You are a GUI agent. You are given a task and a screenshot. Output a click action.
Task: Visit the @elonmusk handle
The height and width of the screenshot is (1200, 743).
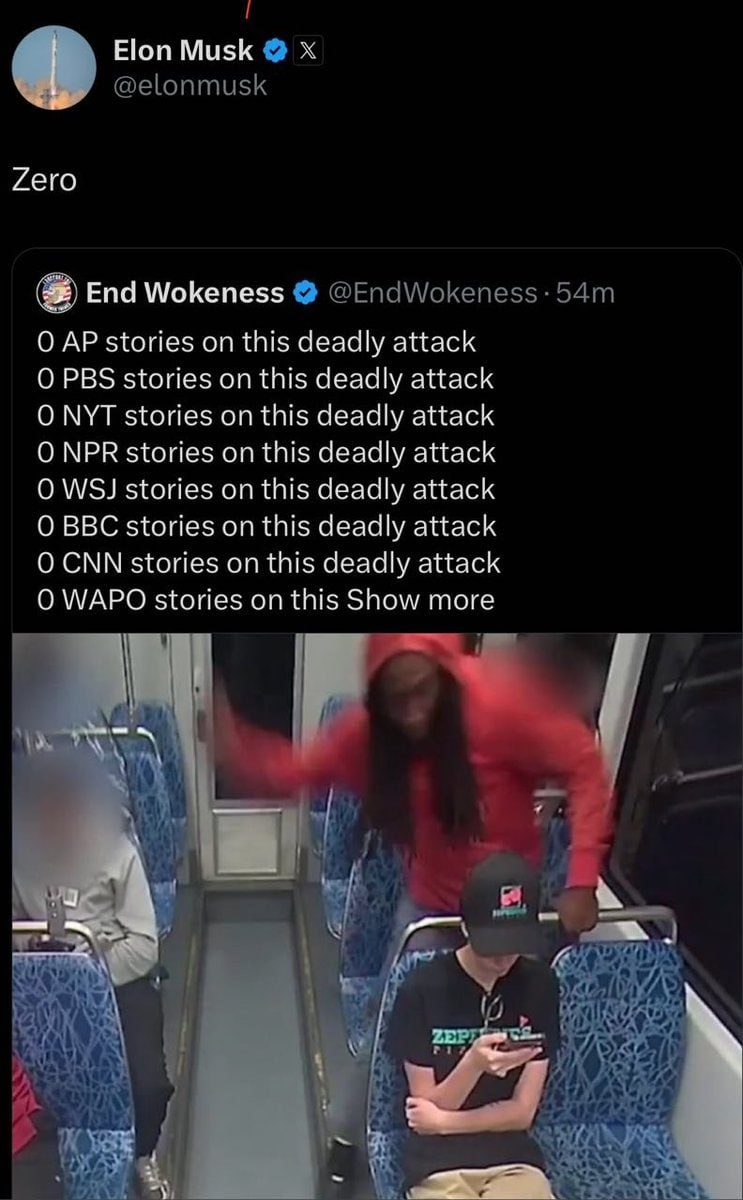[x=190, y=86]
